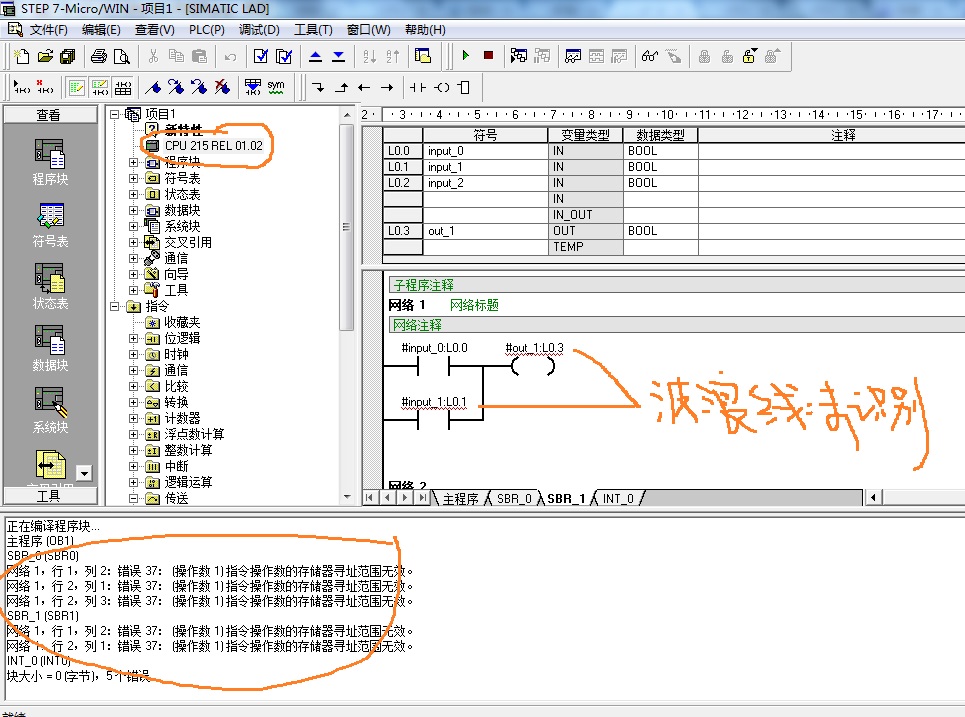This screenshot has width=965, height=717.
Task: Click input_0 symbol cell
Action: 485,151
